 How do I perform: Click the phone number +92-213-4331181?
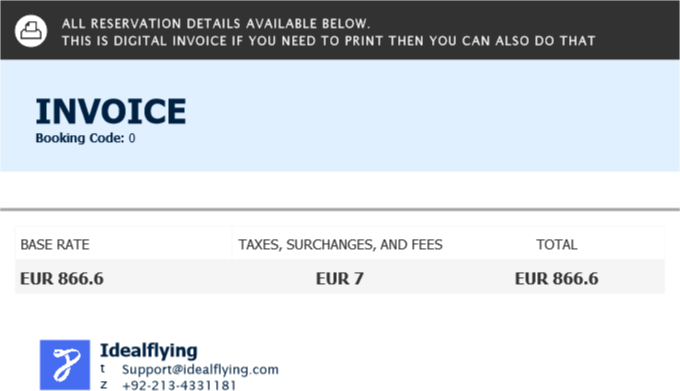[x=179, y=385]
